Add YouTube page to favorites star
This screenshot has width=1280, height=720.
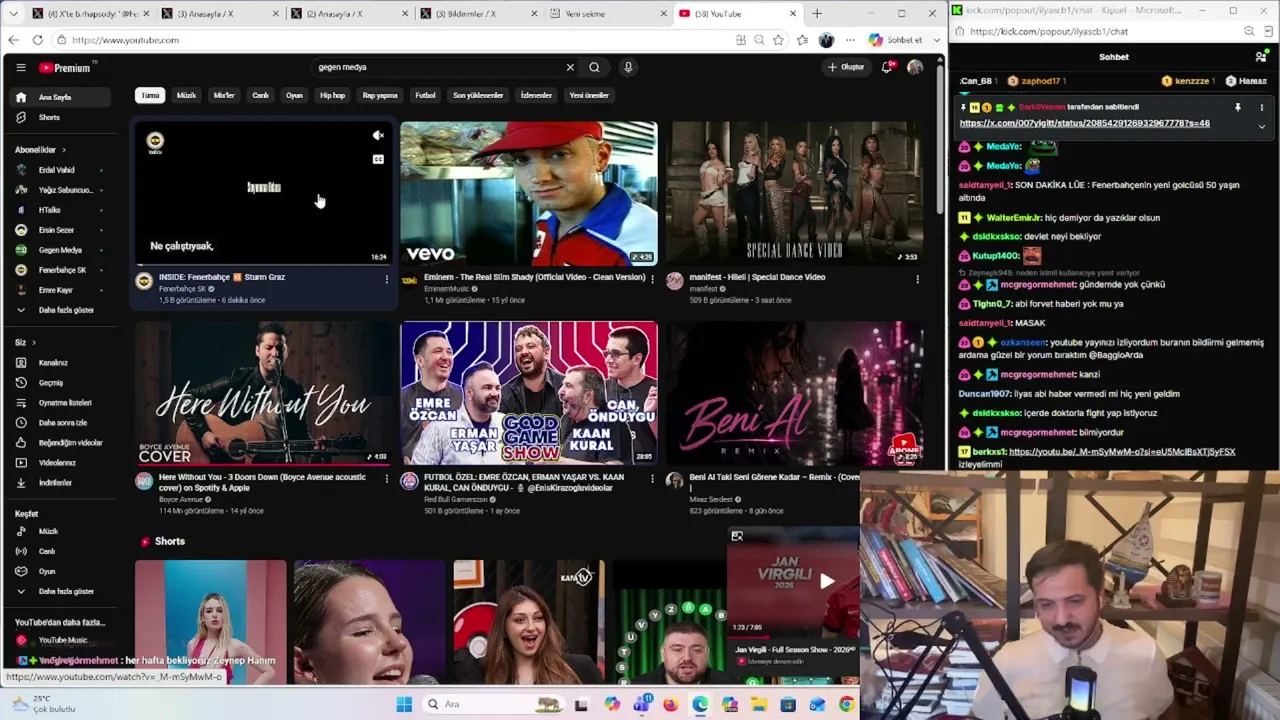point(778,40)
